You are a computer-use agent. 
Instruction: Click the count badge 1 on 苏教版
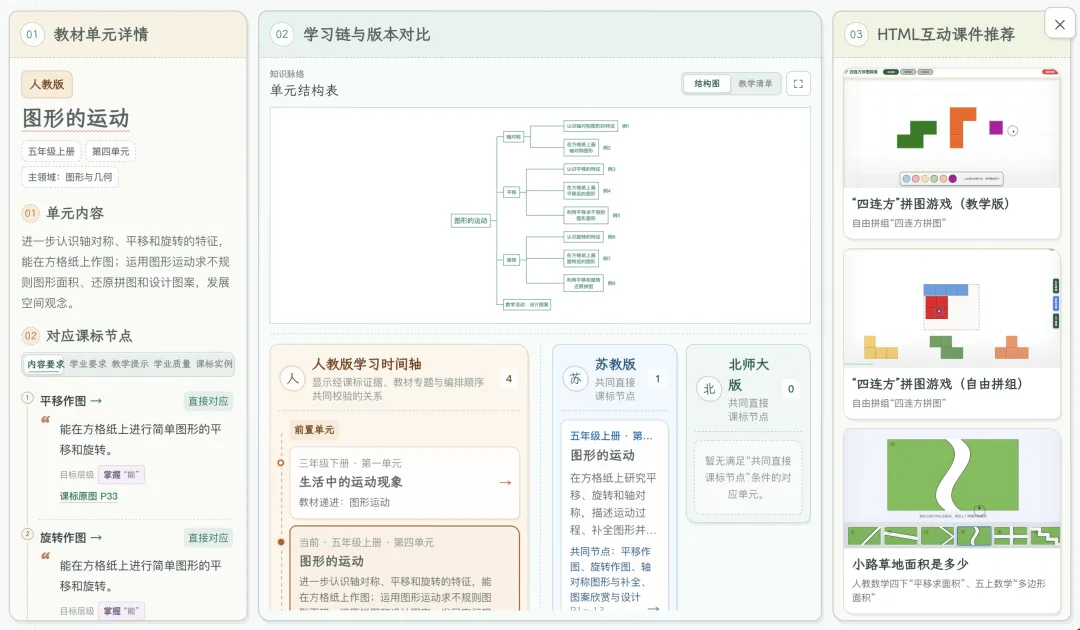click(658, 379)
